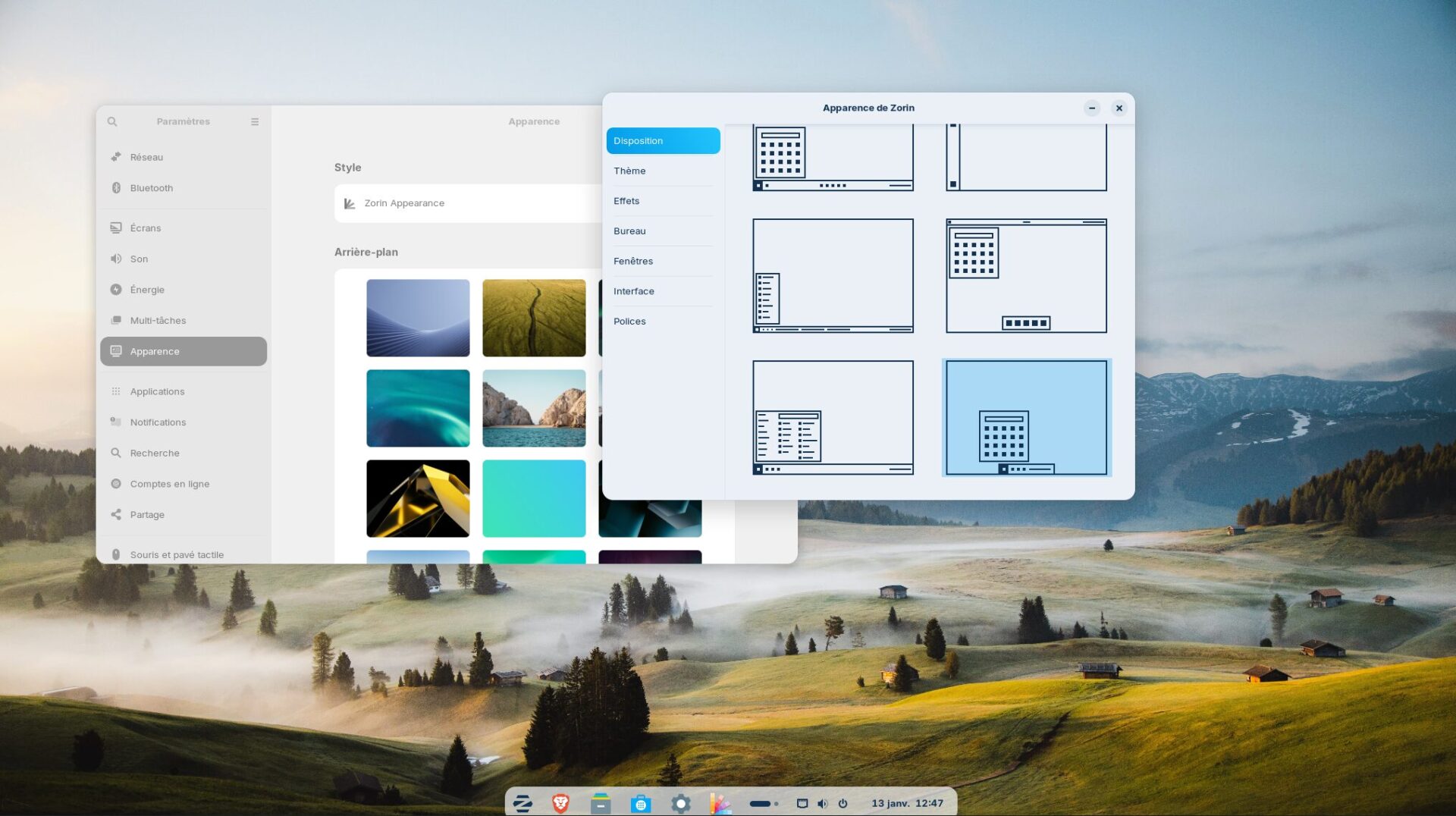Image resolution: width=1456 pixels, height=816 pixels.
Task: Click search icon in Paramètres sidebar
Action: click(112, 121)
